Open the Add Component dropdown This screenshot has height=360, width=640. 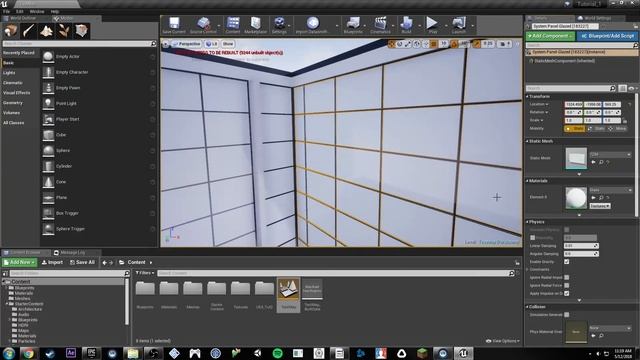(x=550, y=36)
